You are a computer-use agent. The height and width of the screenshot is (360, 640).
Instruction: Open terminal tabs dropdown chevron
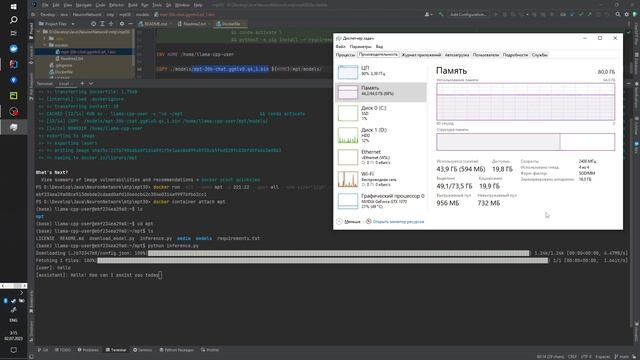click(91, 83)
